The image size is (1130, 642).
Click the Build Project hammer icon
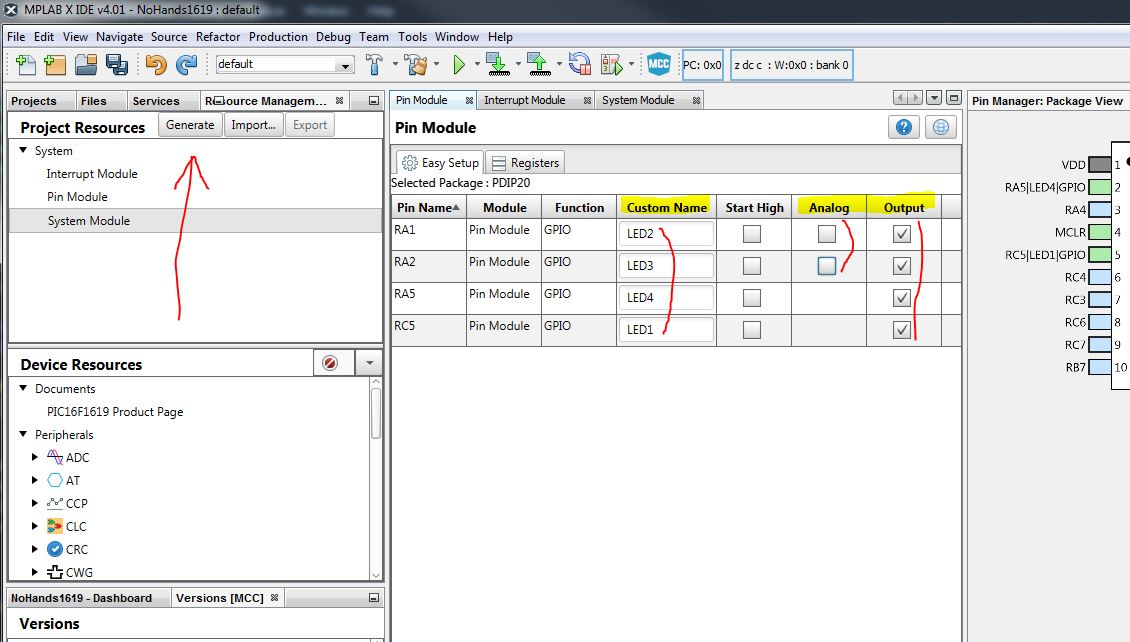coord(374,65)
